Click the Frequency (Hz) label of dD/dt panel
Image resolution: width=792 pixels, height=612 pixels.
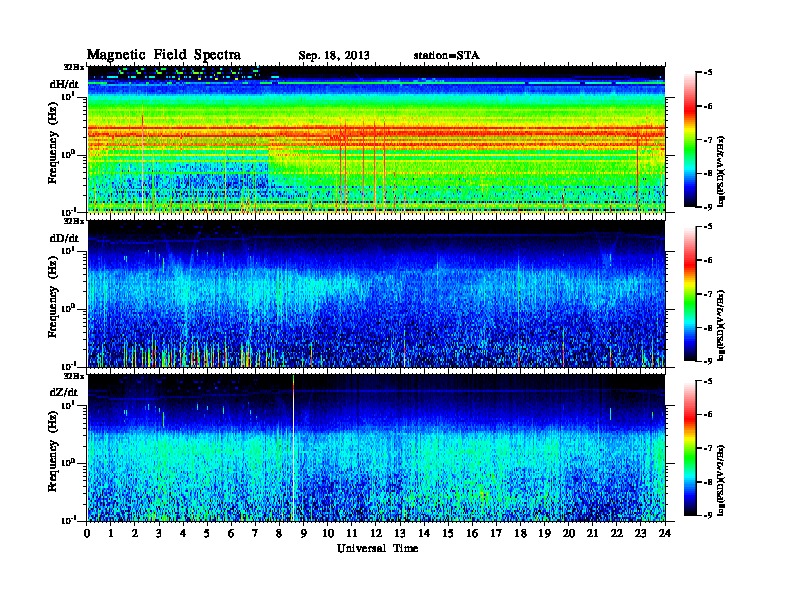[53, 297]
